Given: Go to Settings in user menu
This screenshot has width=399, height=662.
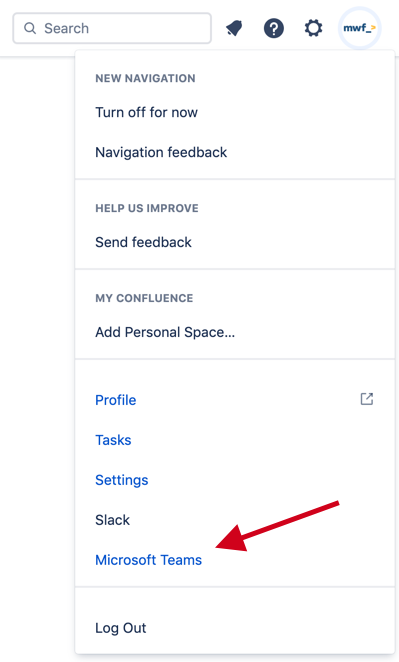Looking at the screenshot, I should [x=122, y=480].
